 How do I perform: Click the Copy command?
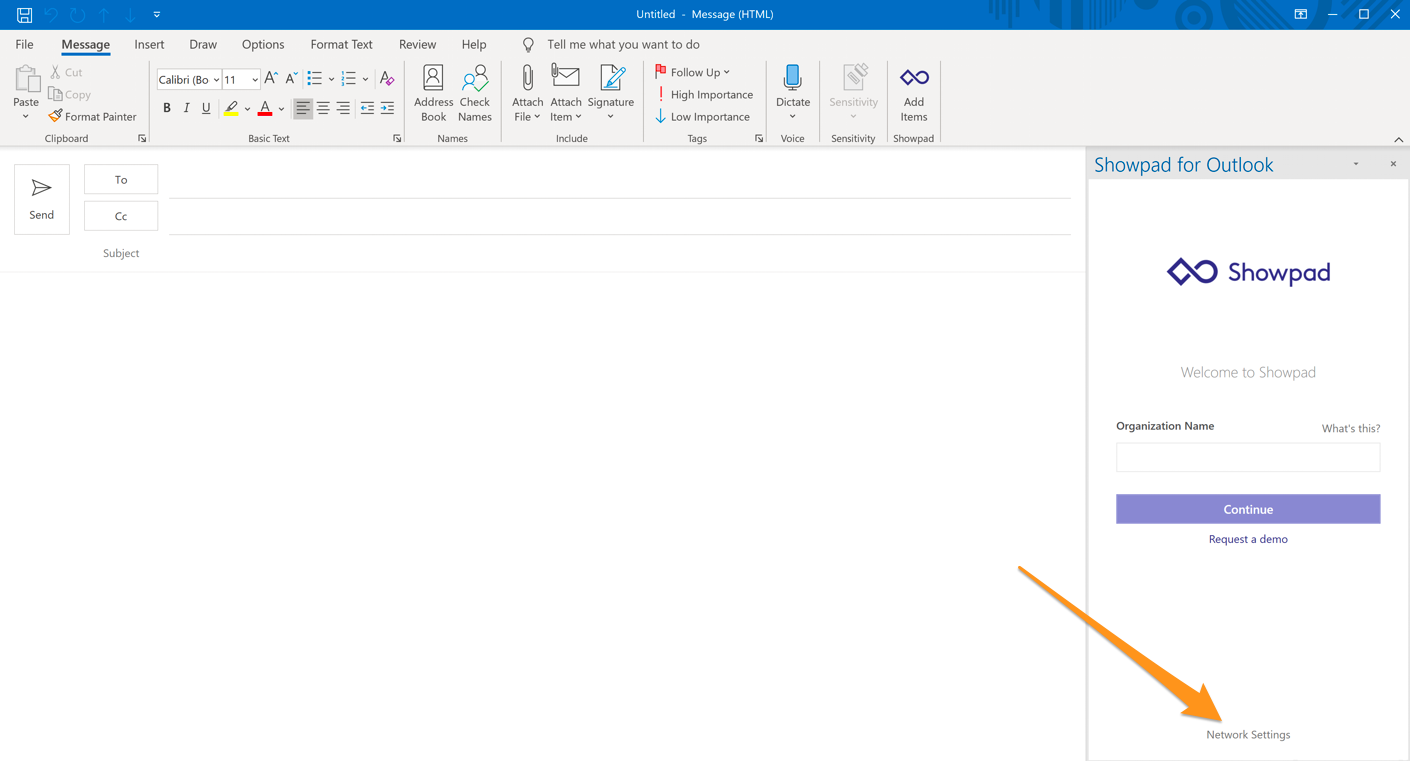click(x=69, y=94)
